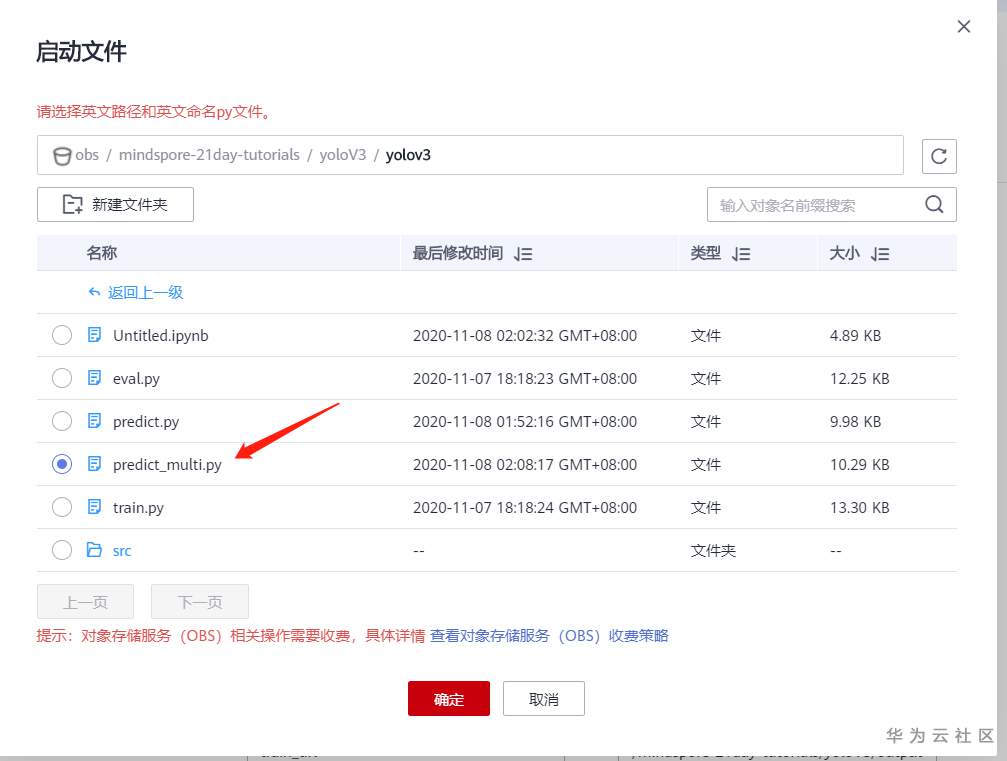Click file name train.py
The image size is (1007, 761).
tap(138, 508)
